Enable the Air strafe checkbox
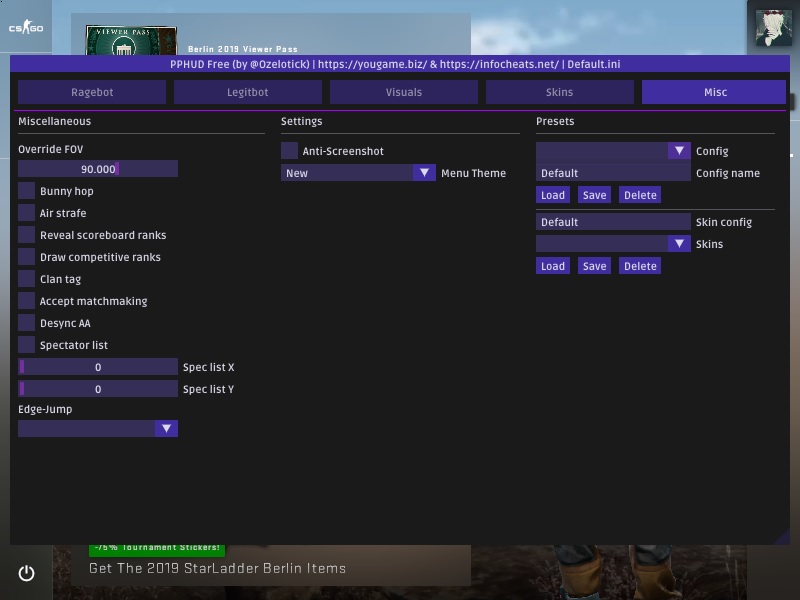Viewport: 800px width, 600px height. 27,213
